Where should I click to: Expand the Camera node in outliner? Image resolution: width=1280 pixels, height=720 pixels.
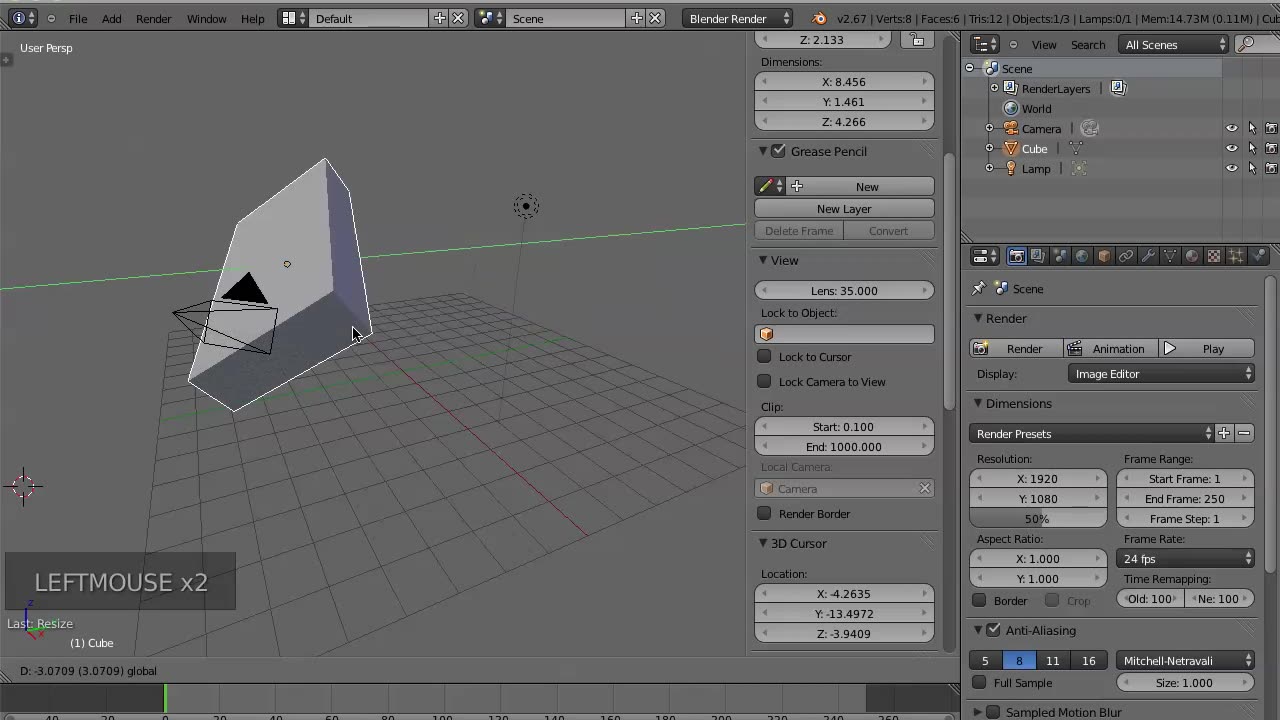(x=990, y=128)
